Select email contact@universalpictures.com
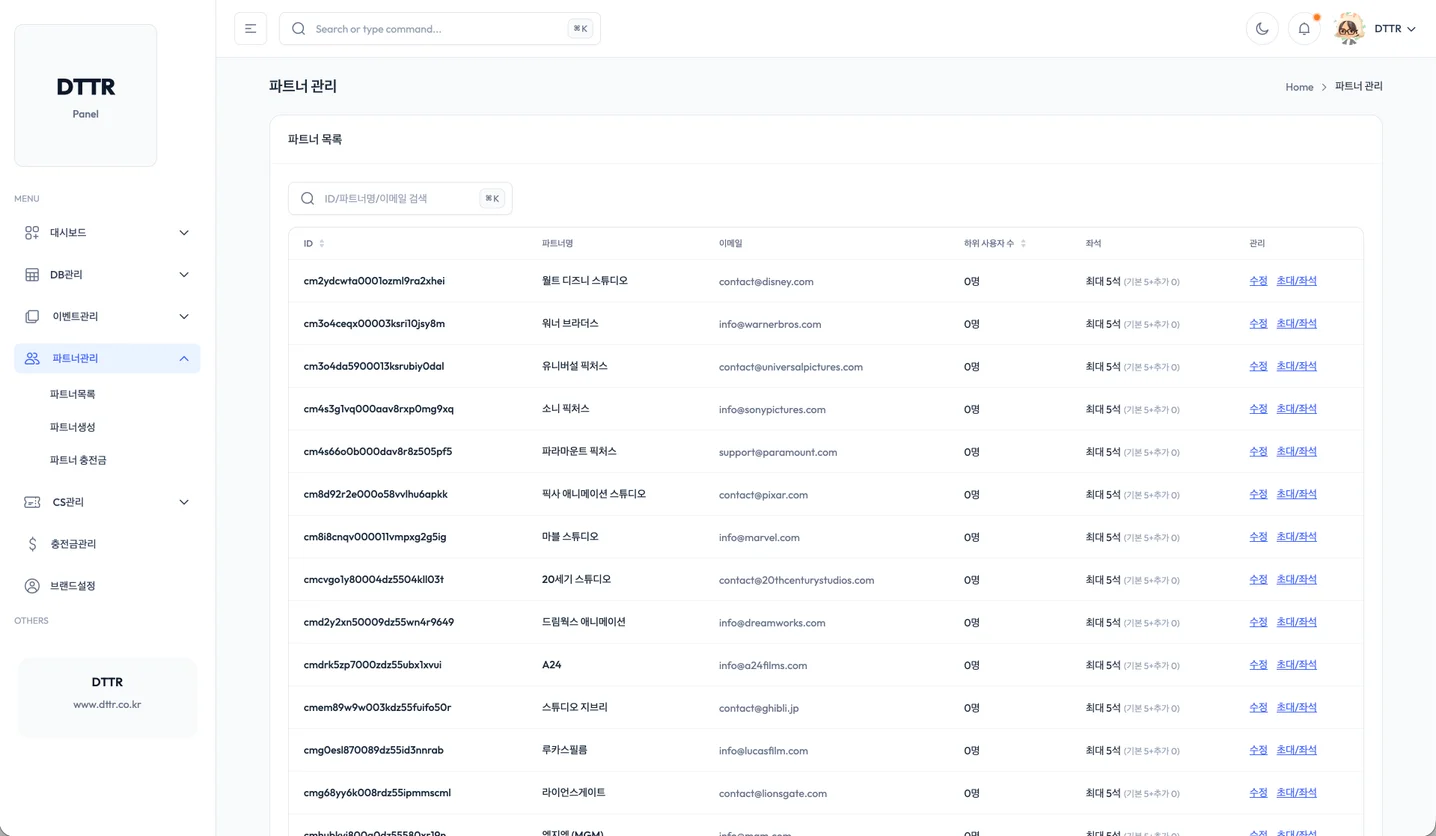The image size is (1436, 836). click(790, 367)
